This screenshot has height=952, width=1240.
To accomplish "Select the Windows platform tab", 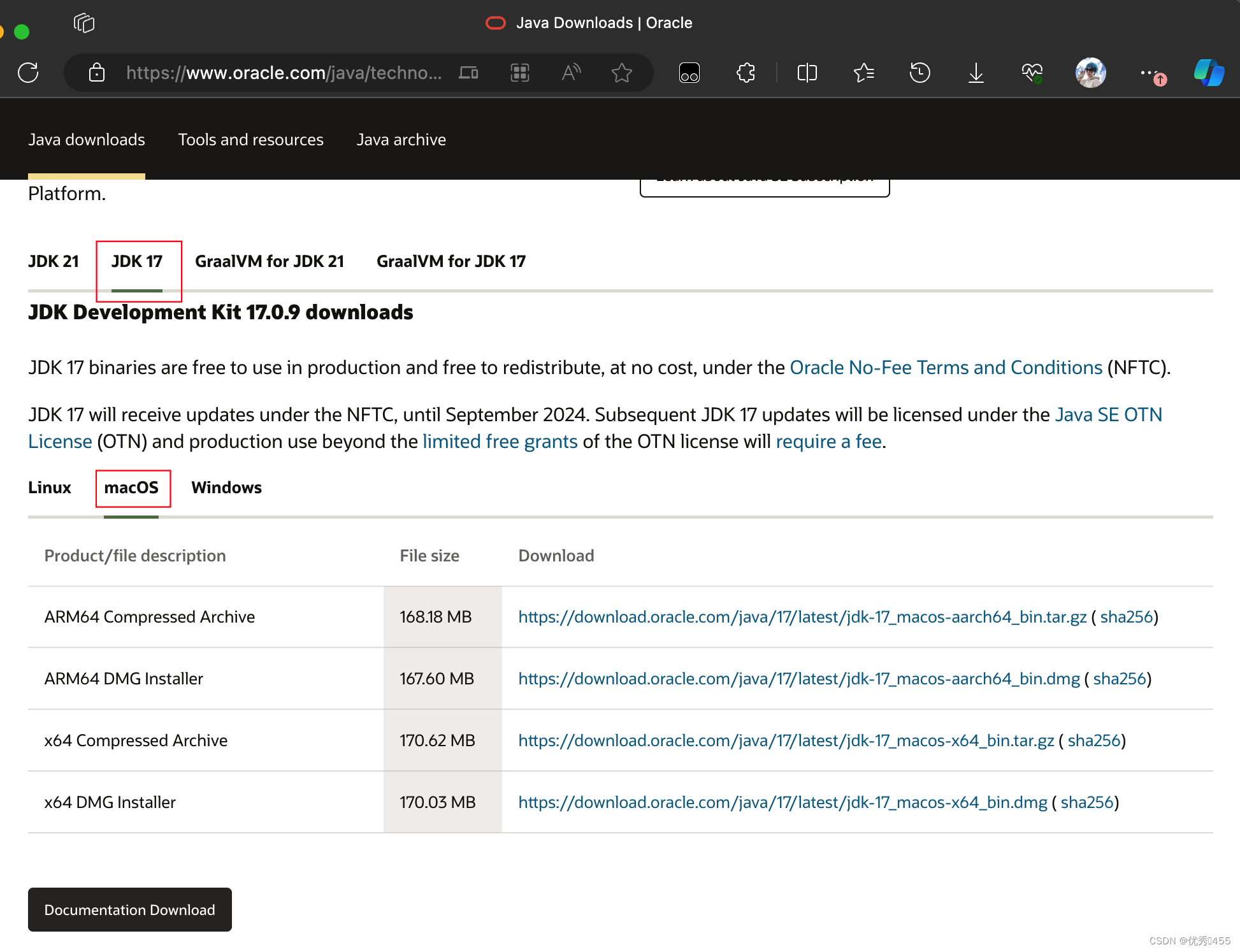I will point(226,487).
